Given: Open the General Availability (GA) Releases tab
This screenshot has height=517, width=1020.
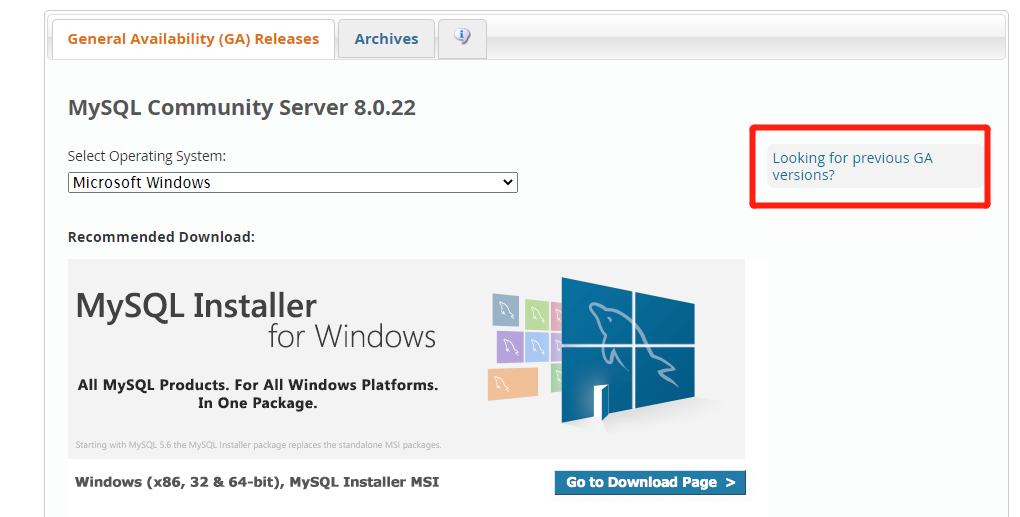Looking at the screenshot, I should point(193,39).
